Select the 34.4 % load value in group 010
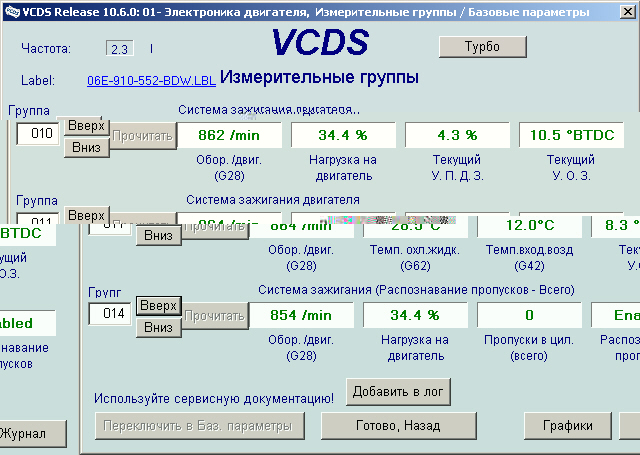 click(x=343, y=135)
